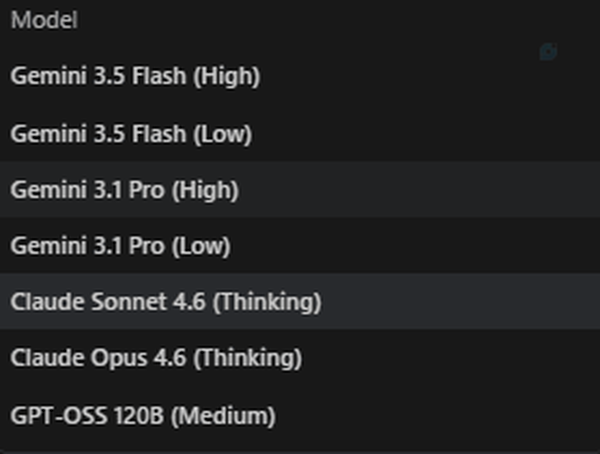Select the open-source GPT-OSS model entry
The image size is (600, 454).
pos(300,415)
